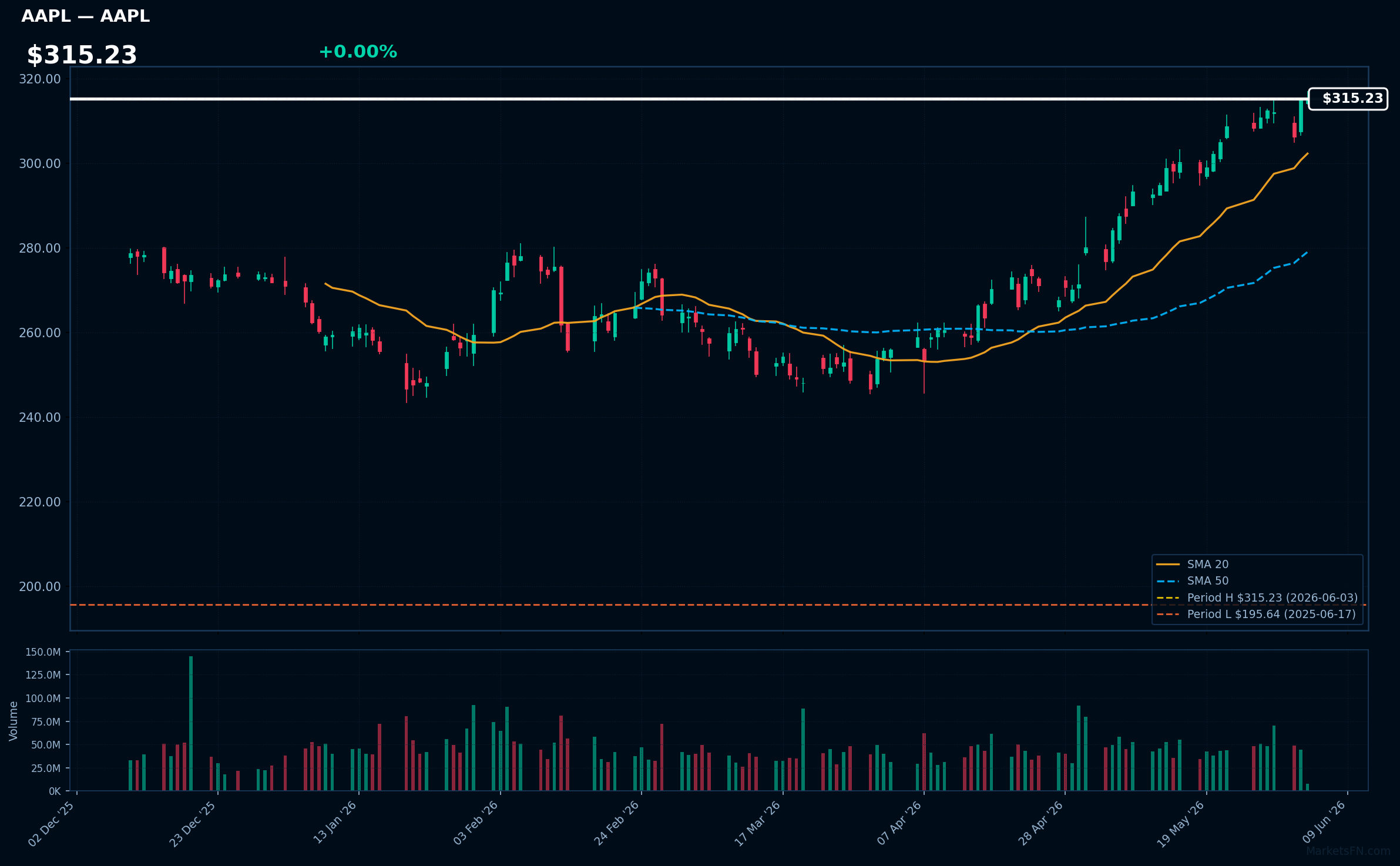Click the 02 Dec '25 date label
This screenshot has width=1400, height=866.
click(52, 823)
